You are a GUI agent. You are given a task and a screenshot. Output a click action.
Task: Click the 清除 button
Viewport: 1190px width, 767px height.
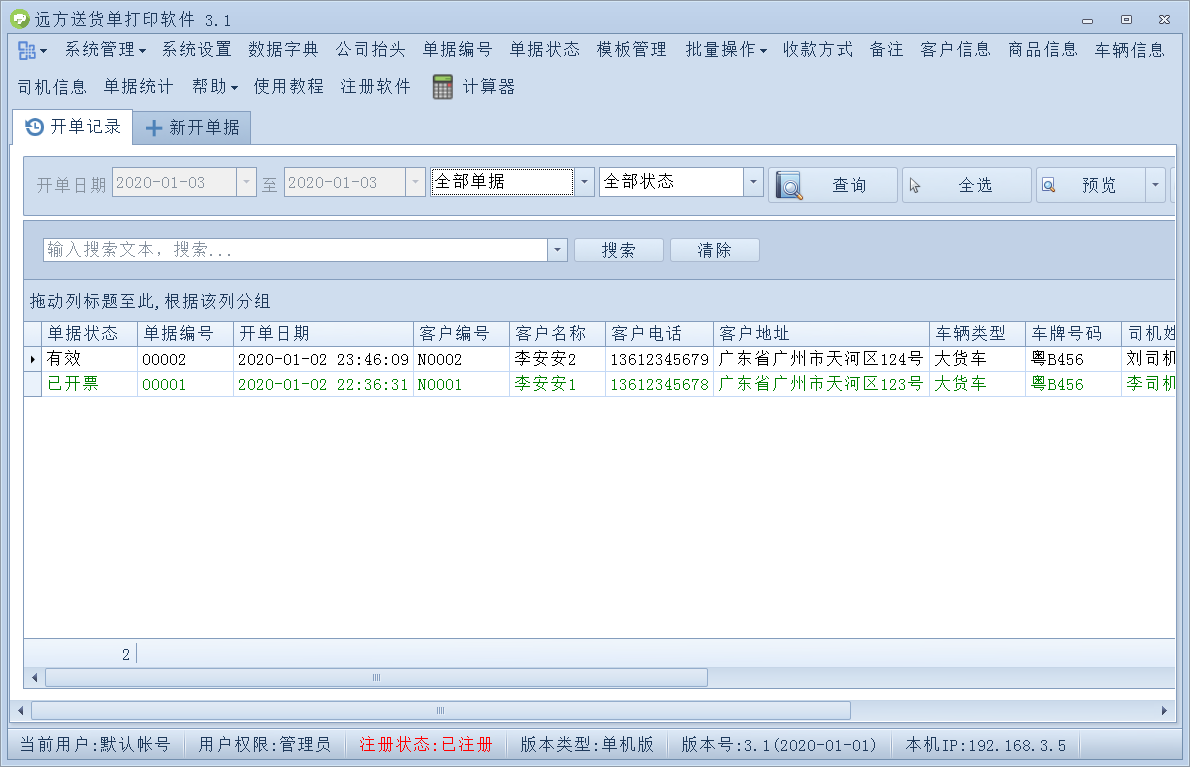click(x=714, y=250)
